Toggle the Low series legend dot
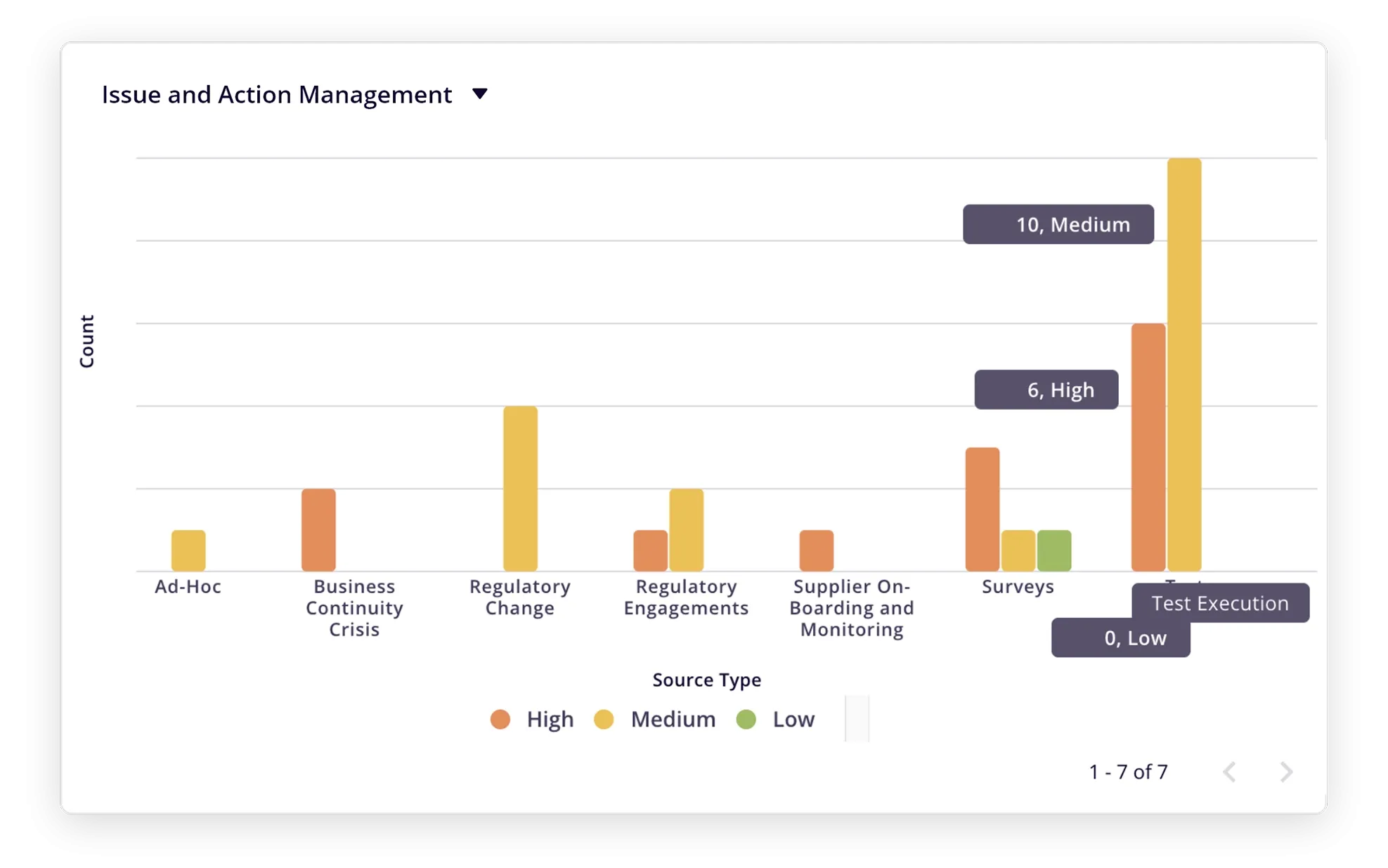The height and width of the screenshot is (868, 1388). point(746,719)
